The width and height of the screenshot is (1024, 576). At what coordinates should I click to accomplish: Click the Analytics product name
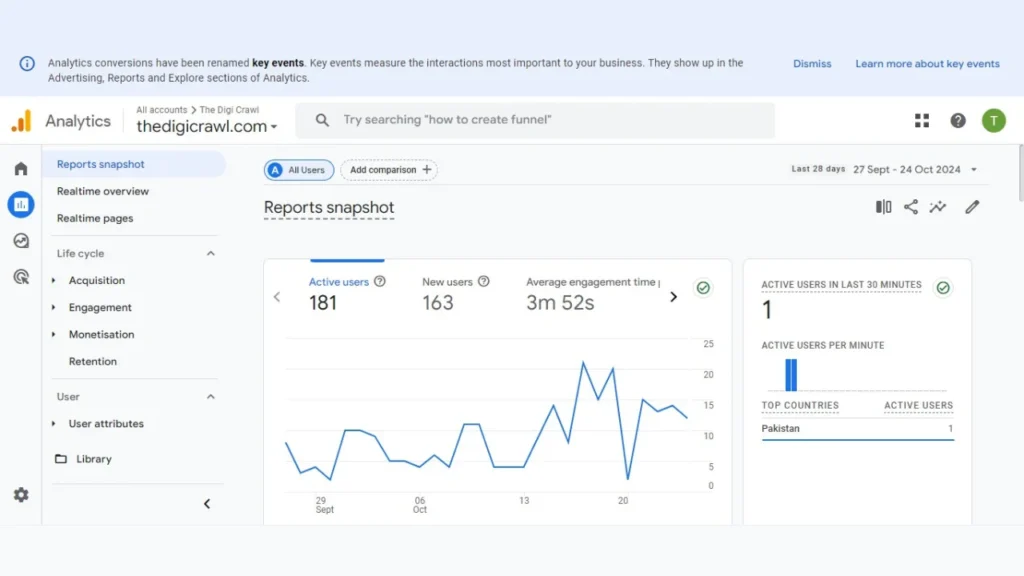click(x=78, y=121)
